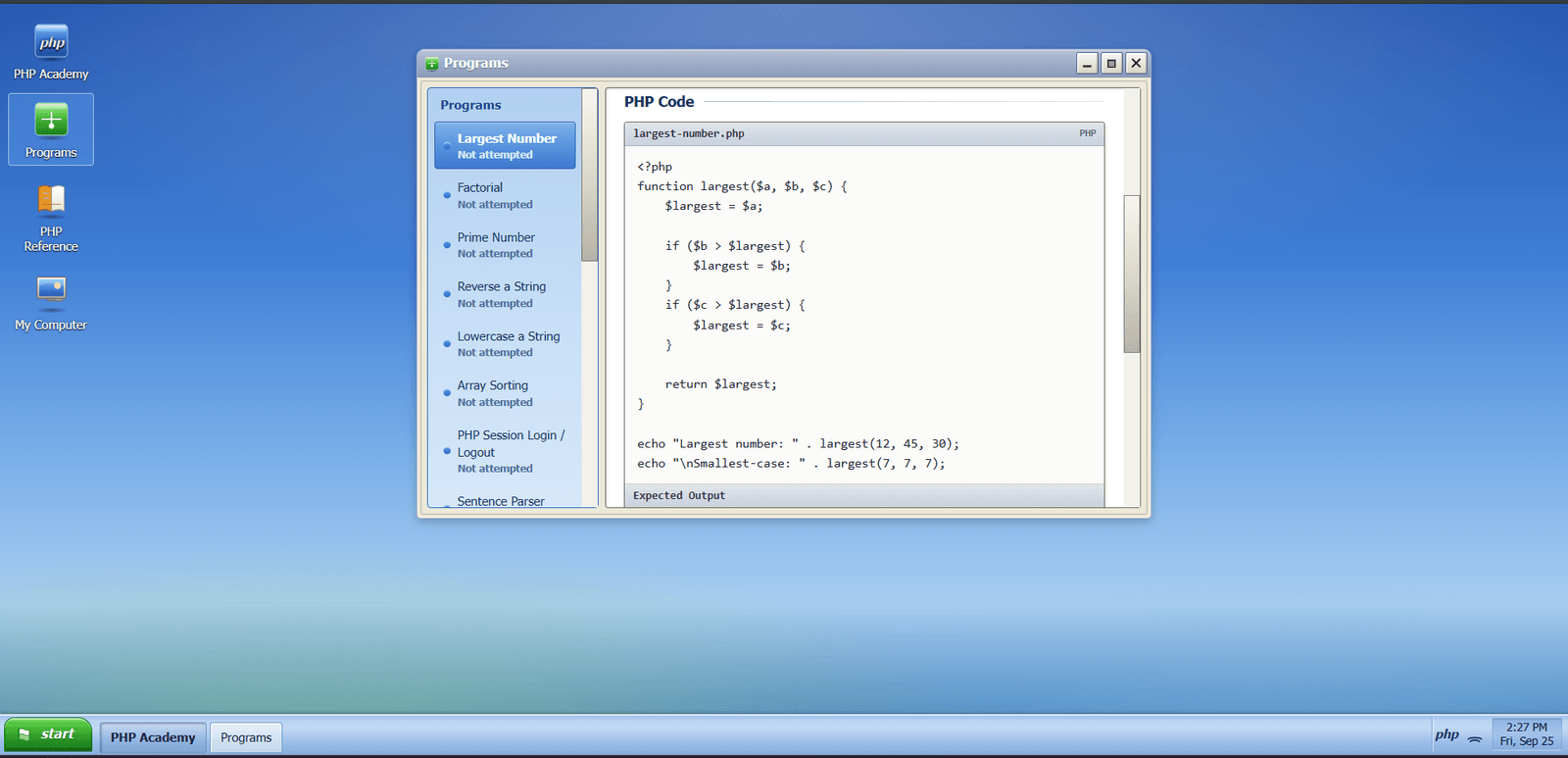Click the 'if ($b > $largest) {' line

click(x=735, y=246)
